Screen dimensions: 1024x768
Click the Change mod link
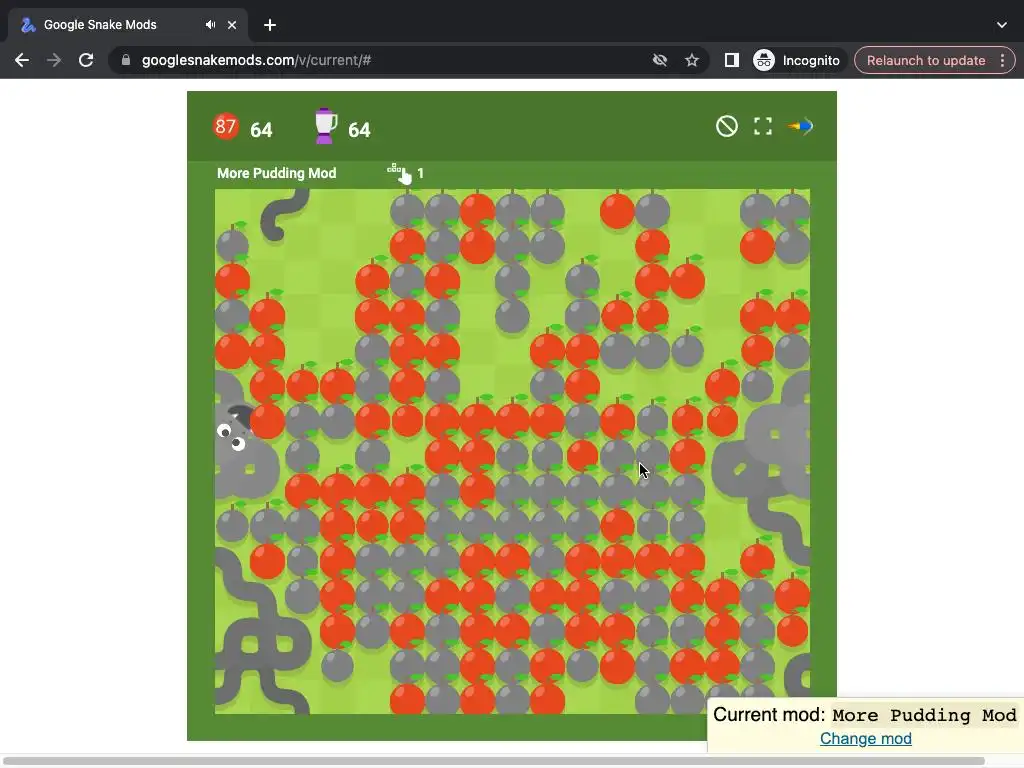(x=865, y=739)
